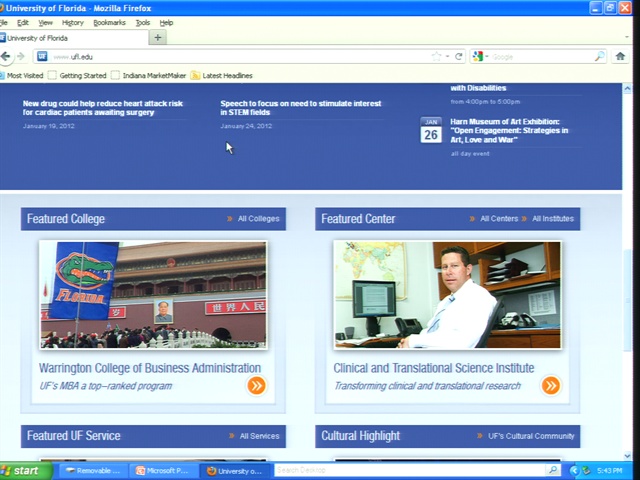
Task: Click the page scrollbar down arrow
Action: pos(627,456)
